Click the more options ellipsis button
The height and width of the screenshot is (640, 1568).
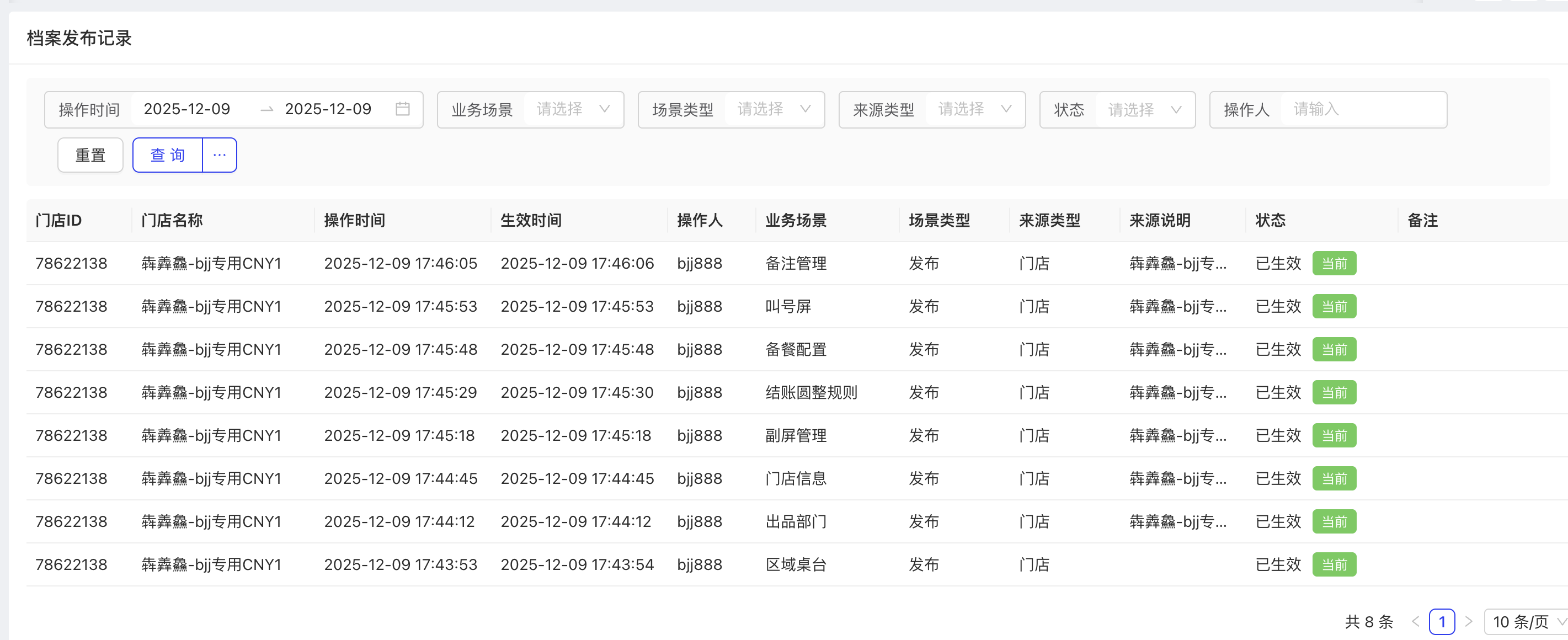[x=220, y=155]
